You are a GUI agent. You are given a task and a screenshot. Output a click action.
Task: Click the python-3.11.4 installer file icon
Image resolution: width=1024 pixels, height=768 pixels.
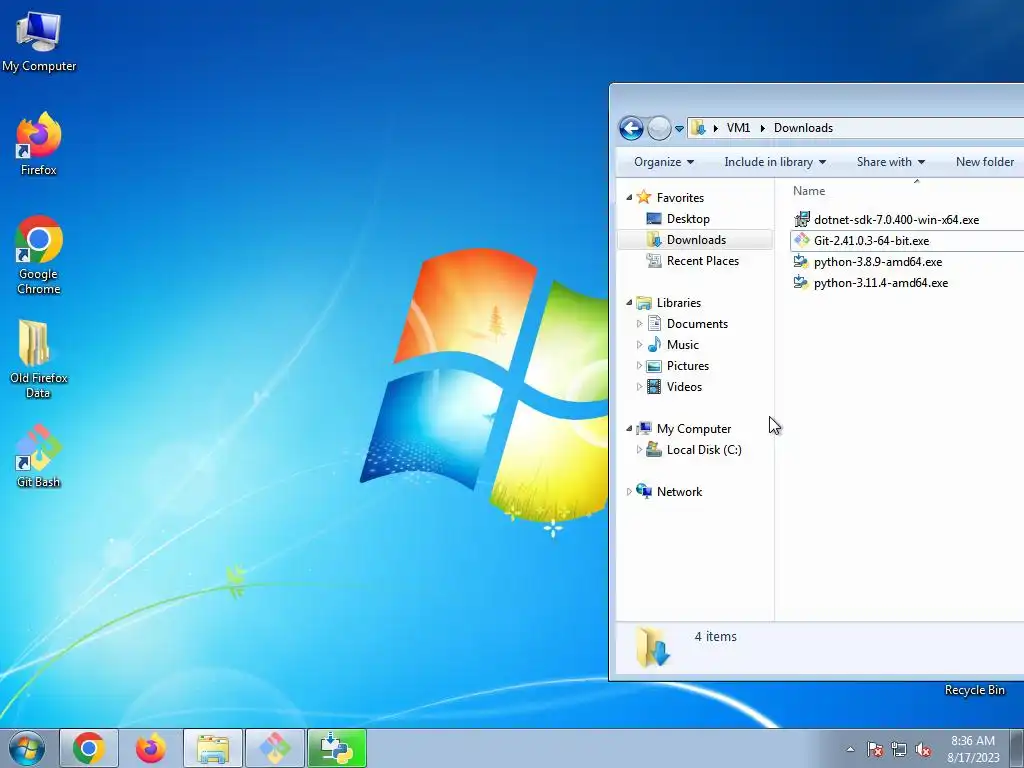(801, 282)
